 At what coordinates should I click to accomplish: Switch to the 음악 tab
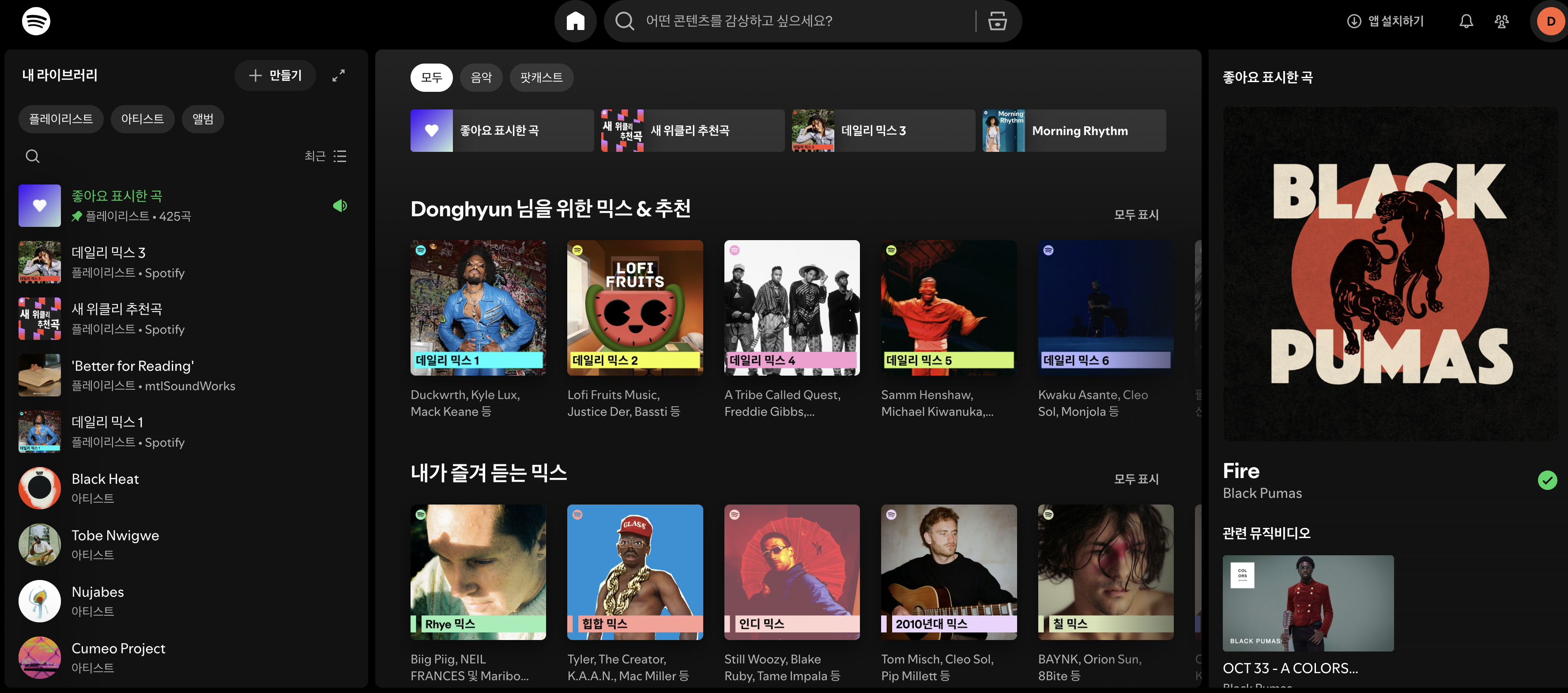click(x=481, y=78)
